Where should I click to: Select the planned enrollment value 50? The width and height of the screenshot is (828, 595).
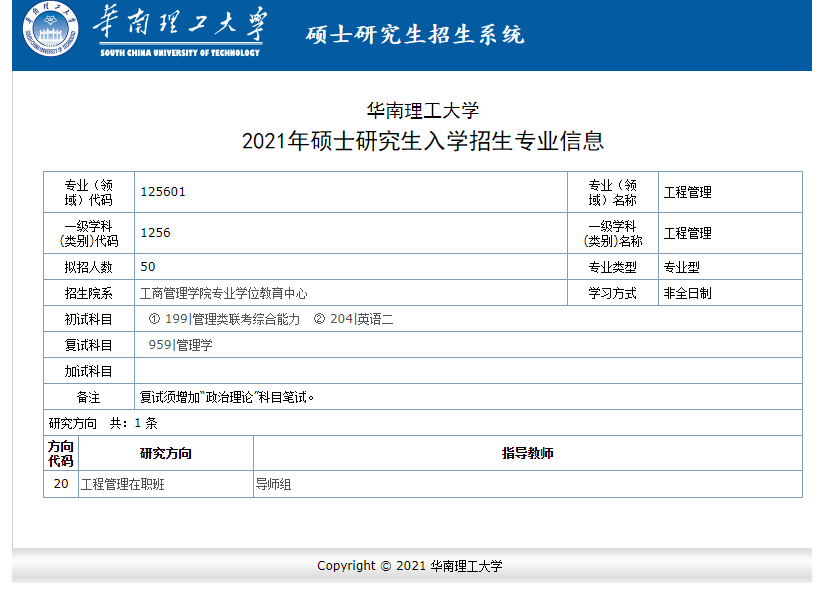(x=148, y=267)
